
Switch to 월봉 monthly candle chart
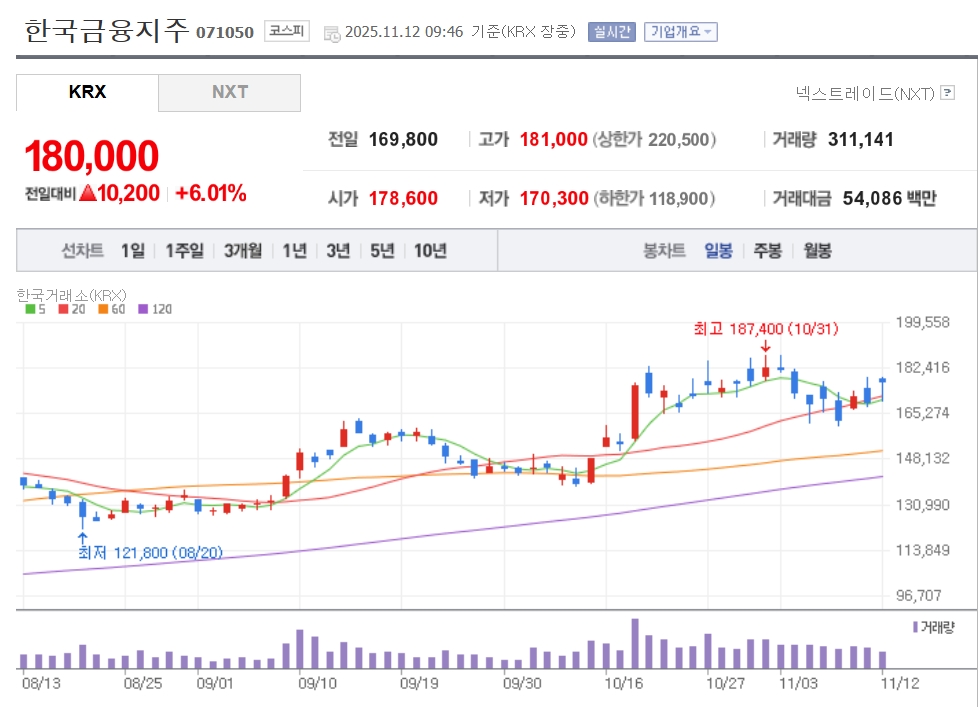pyautogui.click(x=818, y=251)
